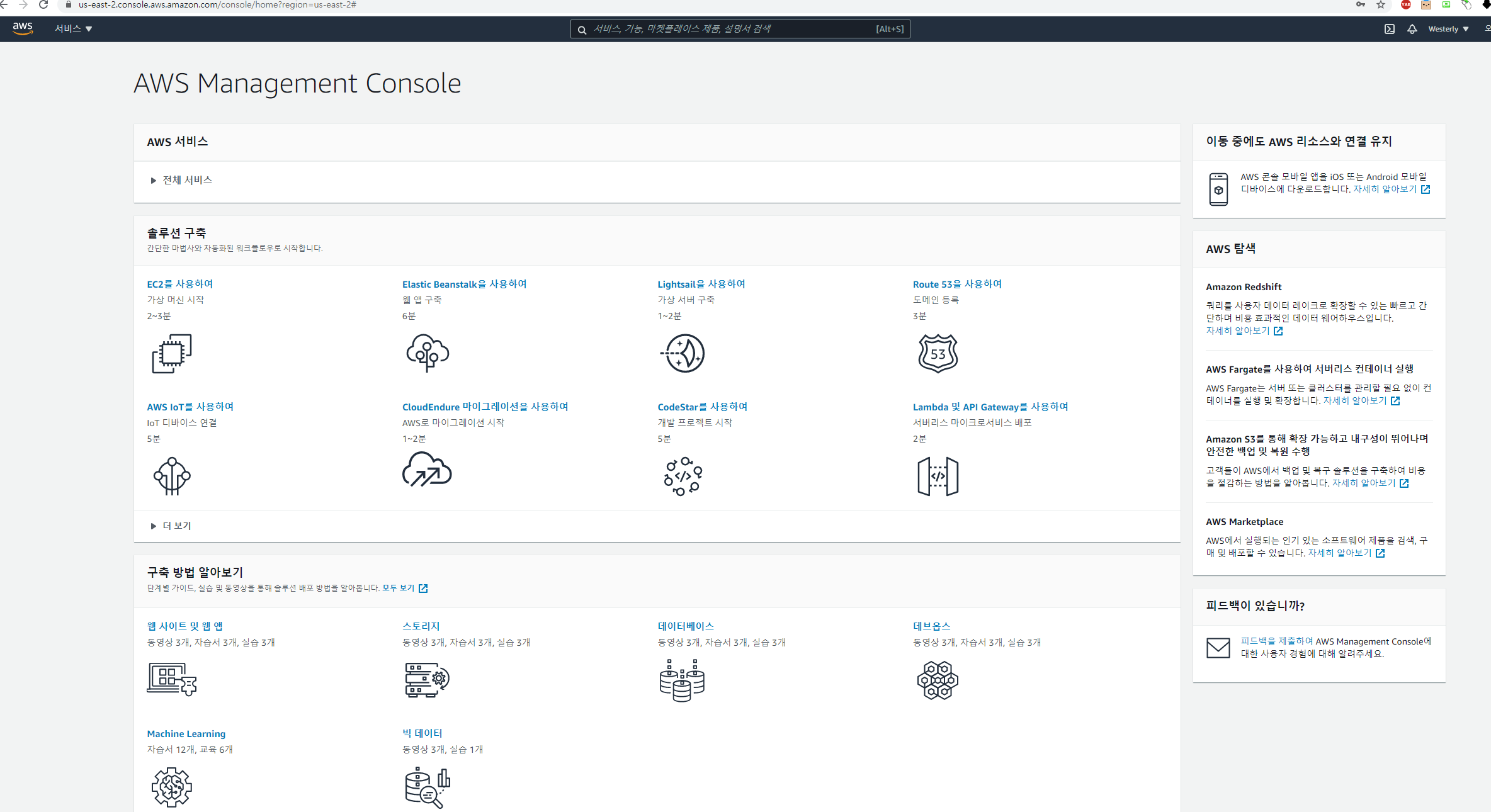Click the 피드백을 제출하여 feedback link
Screen dimensions: 1491x812
tap(1276, 641)
